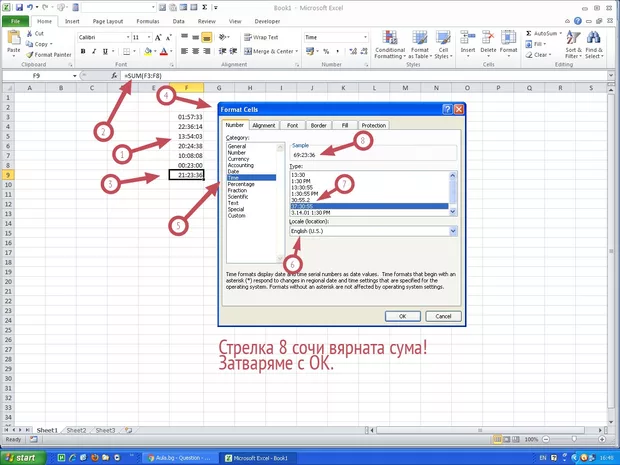
Task: Click OK in Format Cells dialog
Action: (x=403, y=316)
